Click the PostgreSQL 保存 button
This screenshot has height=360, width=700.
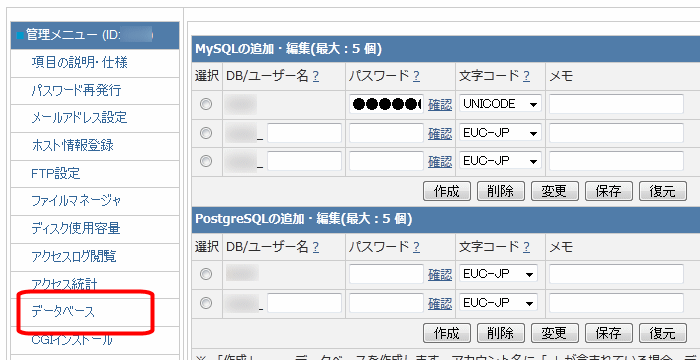coord(608,332)
